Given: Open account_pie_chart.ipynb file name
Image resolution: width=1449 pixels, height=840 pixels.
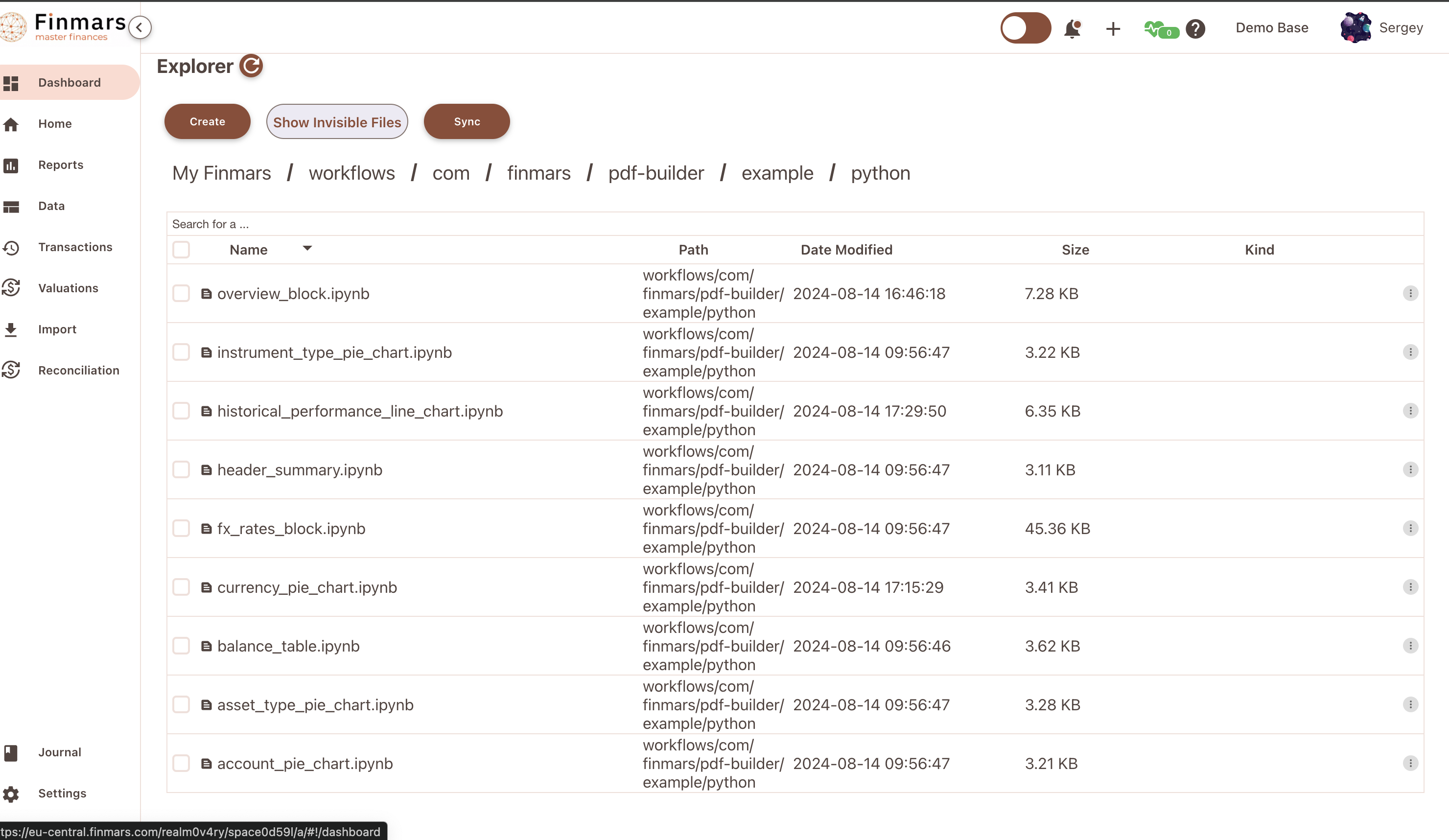Looking at the screenshot, I should [305, 764].
